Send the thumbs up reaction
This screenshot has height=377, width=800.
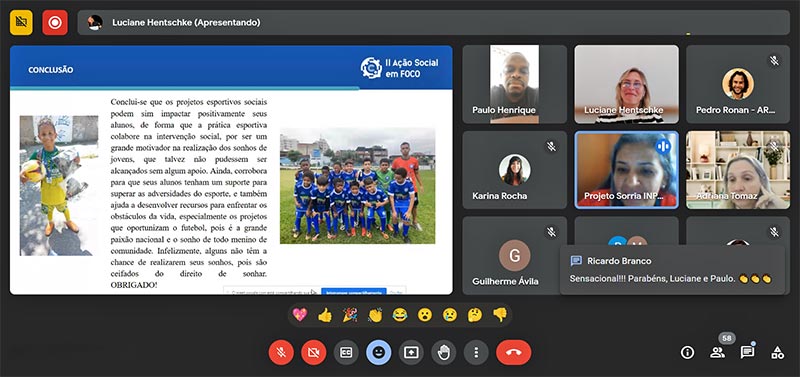(325, 315)
